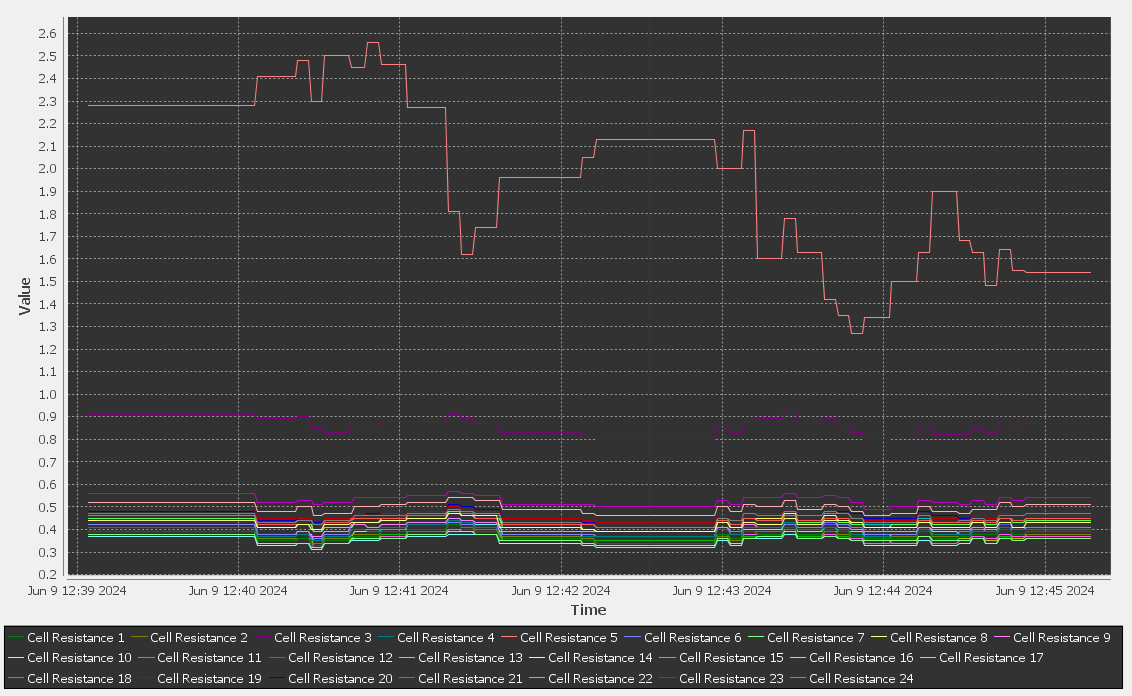Click the Cell Resistance 7 legend label
This screenshot has width=1132, height=696.
coord(815,637)
